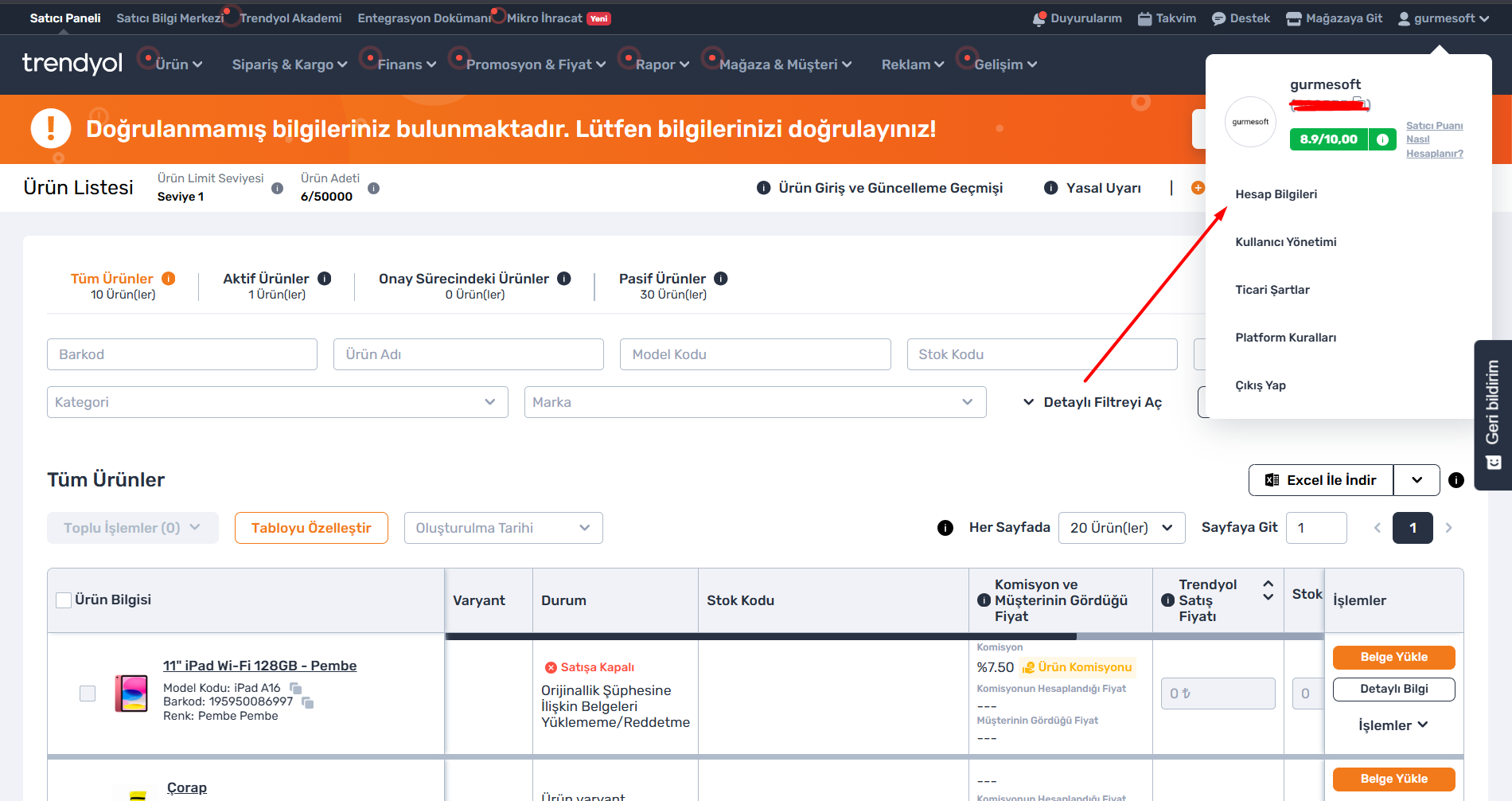This screenshot has height=801, width=1512.
Task: Click the Pasif Ürünler info icon
Action: point(720,279)
